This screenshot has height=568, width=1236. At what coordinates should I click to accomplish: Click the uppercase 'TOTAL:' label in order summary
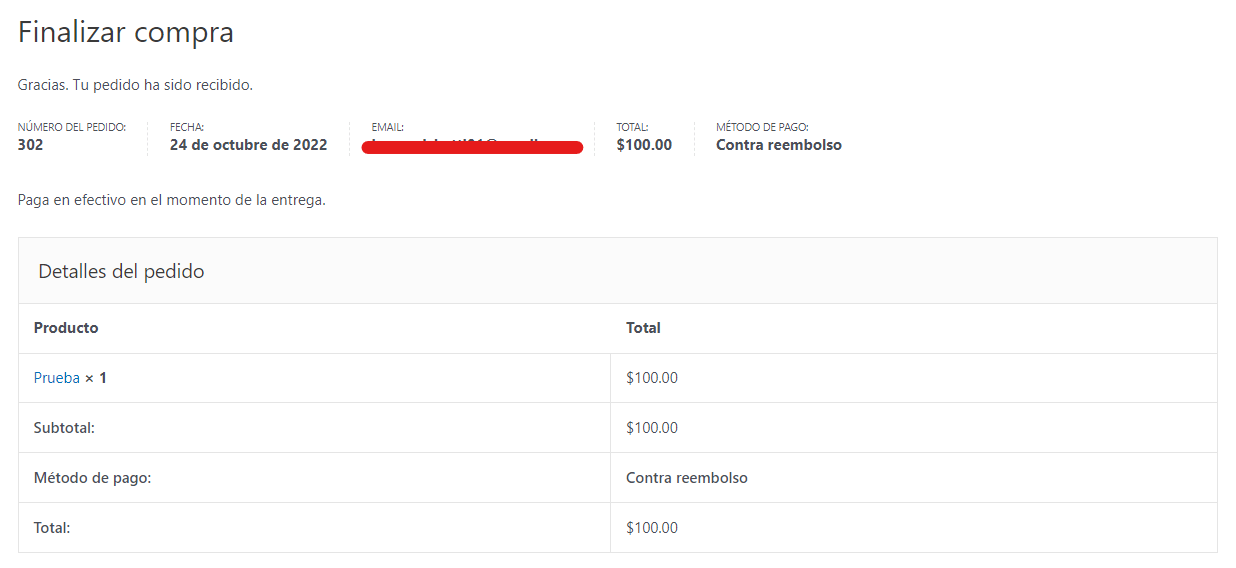pos(632,127)
